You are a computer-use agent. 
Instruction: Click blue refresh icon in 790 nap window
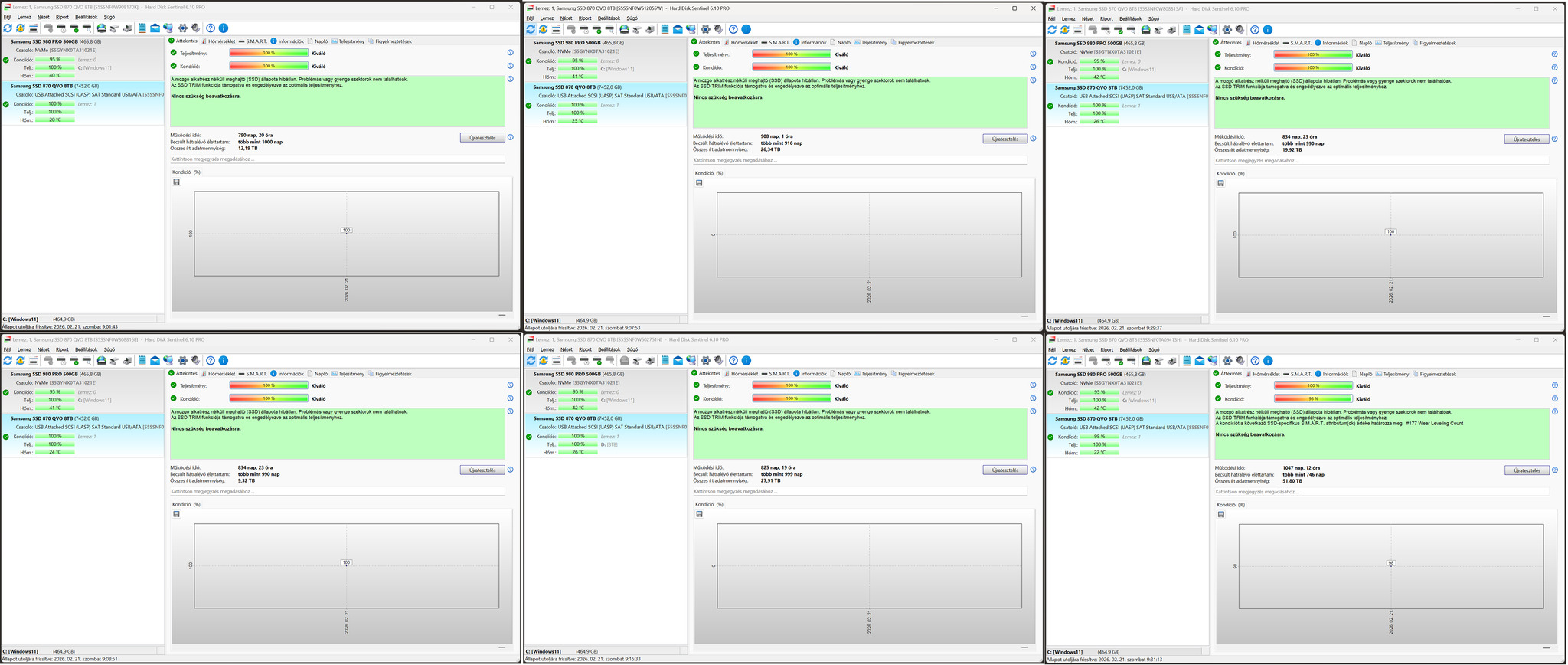(8, 28)
